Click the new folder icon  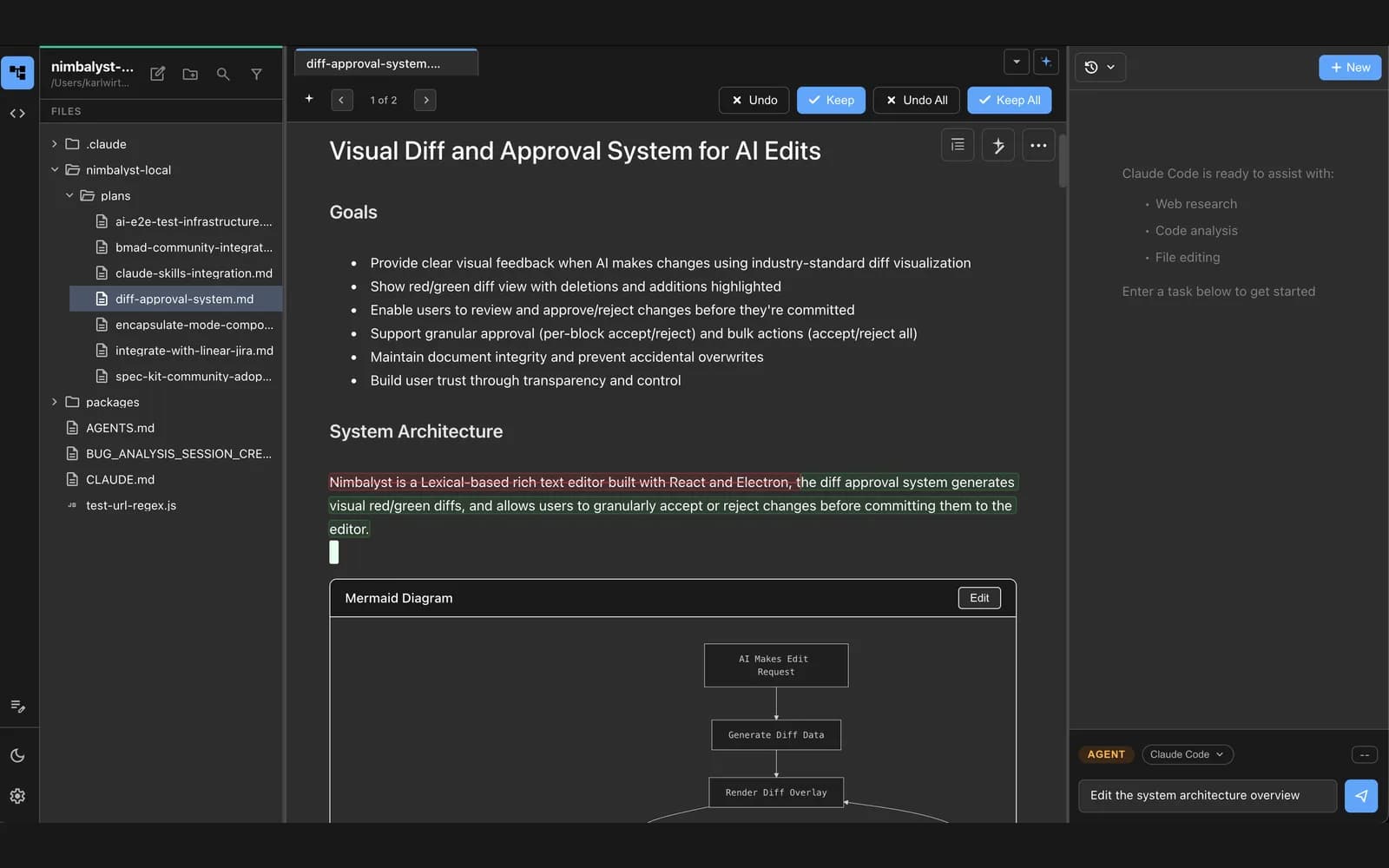click(x=190, y=74)
